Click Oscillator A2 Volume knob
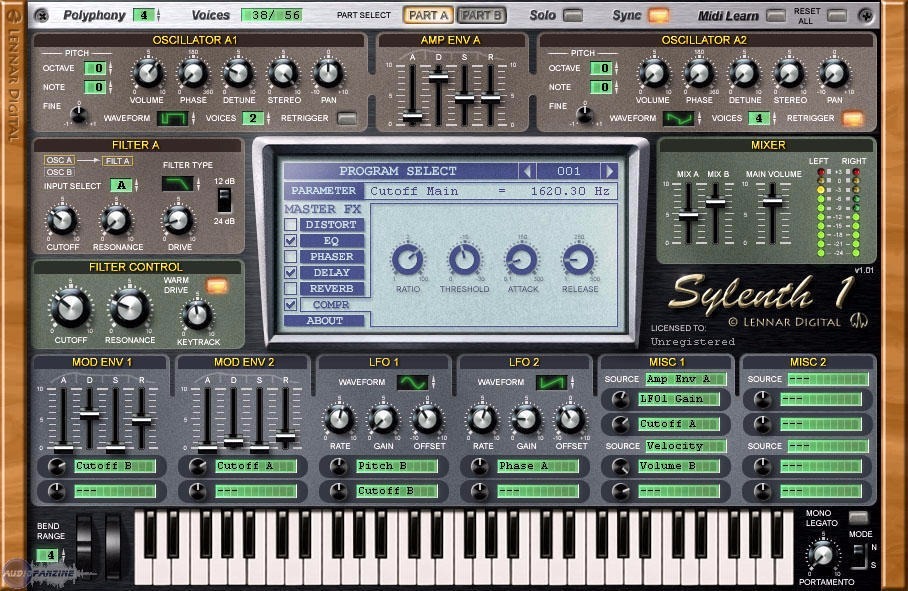 click(x=653, y=74)
